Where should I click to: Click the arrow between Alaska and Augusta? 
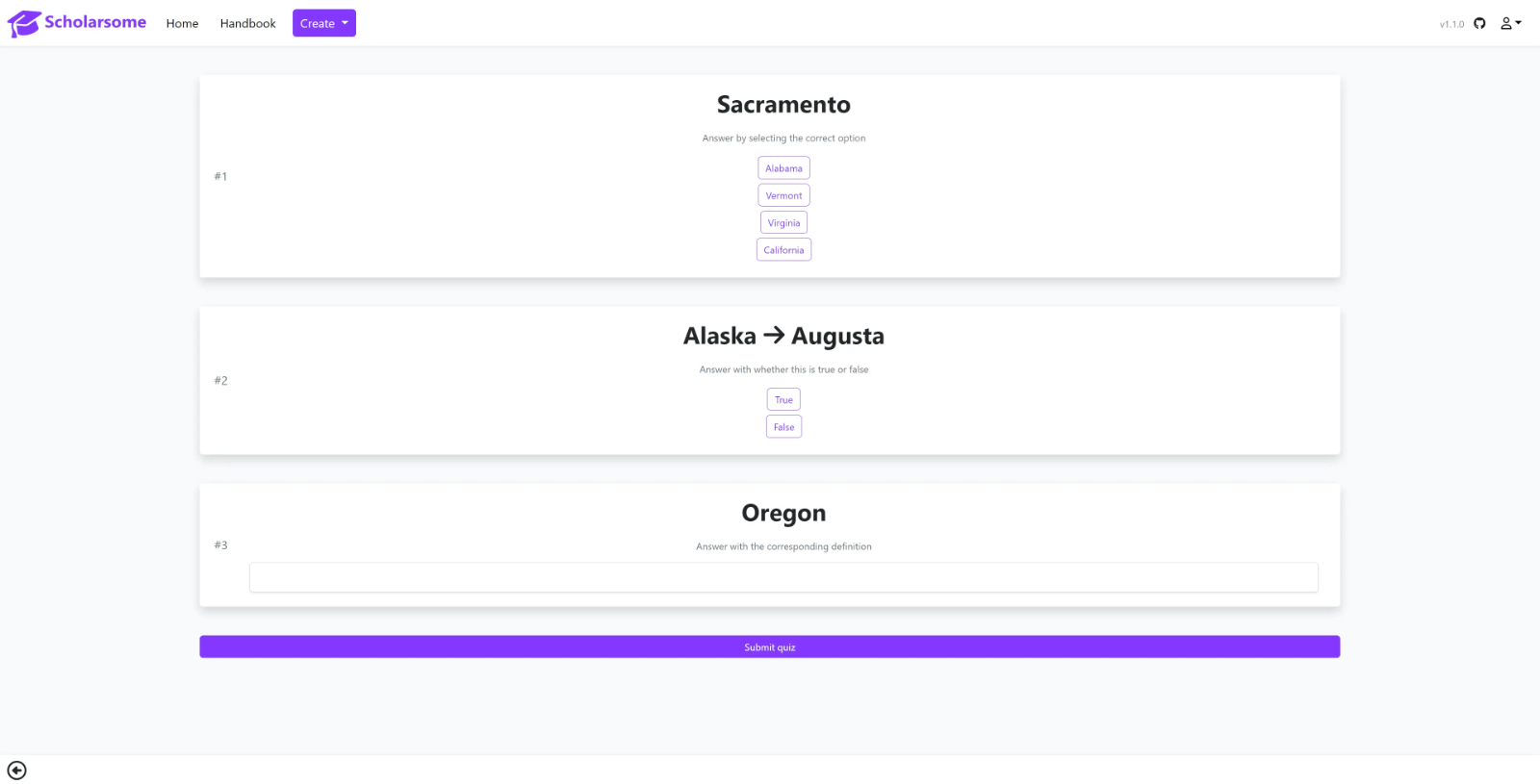tap(774, 336)
